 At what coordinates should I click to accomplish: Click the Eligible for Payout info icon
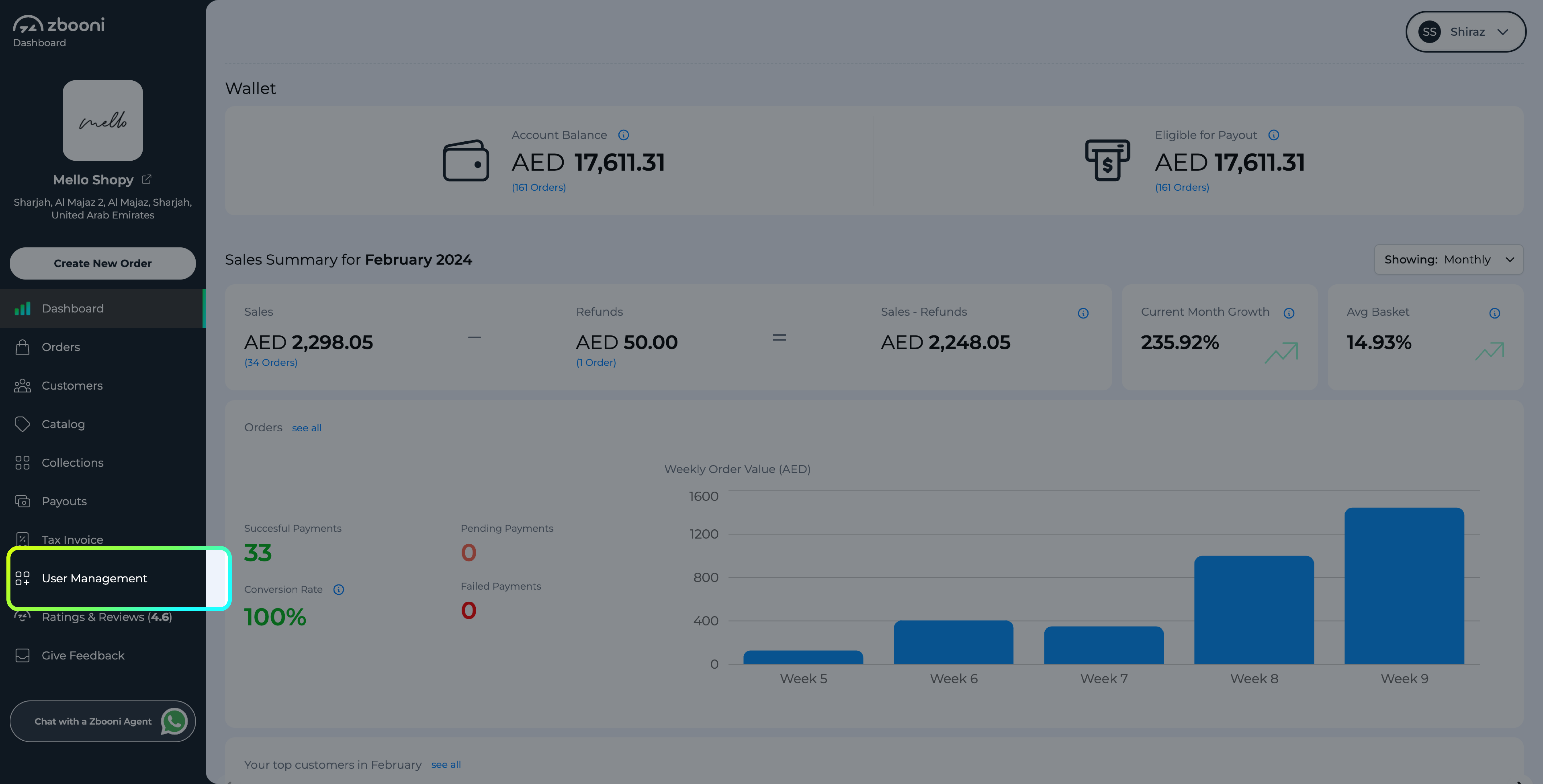tap(1274, 135)
